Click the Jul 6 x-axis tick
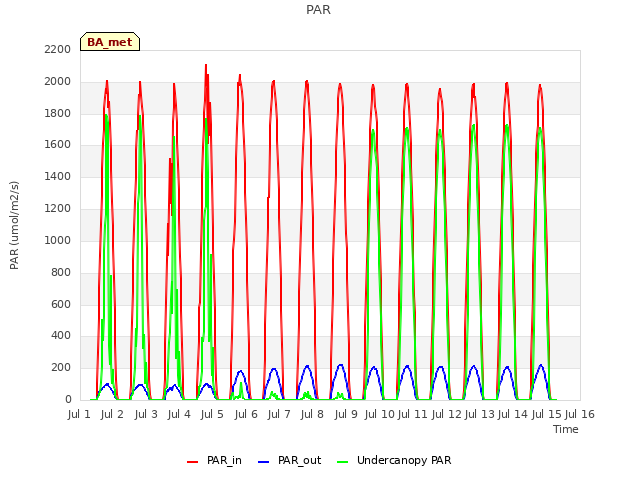Screen dimensions: 640x480 click(x=246, y=414)
